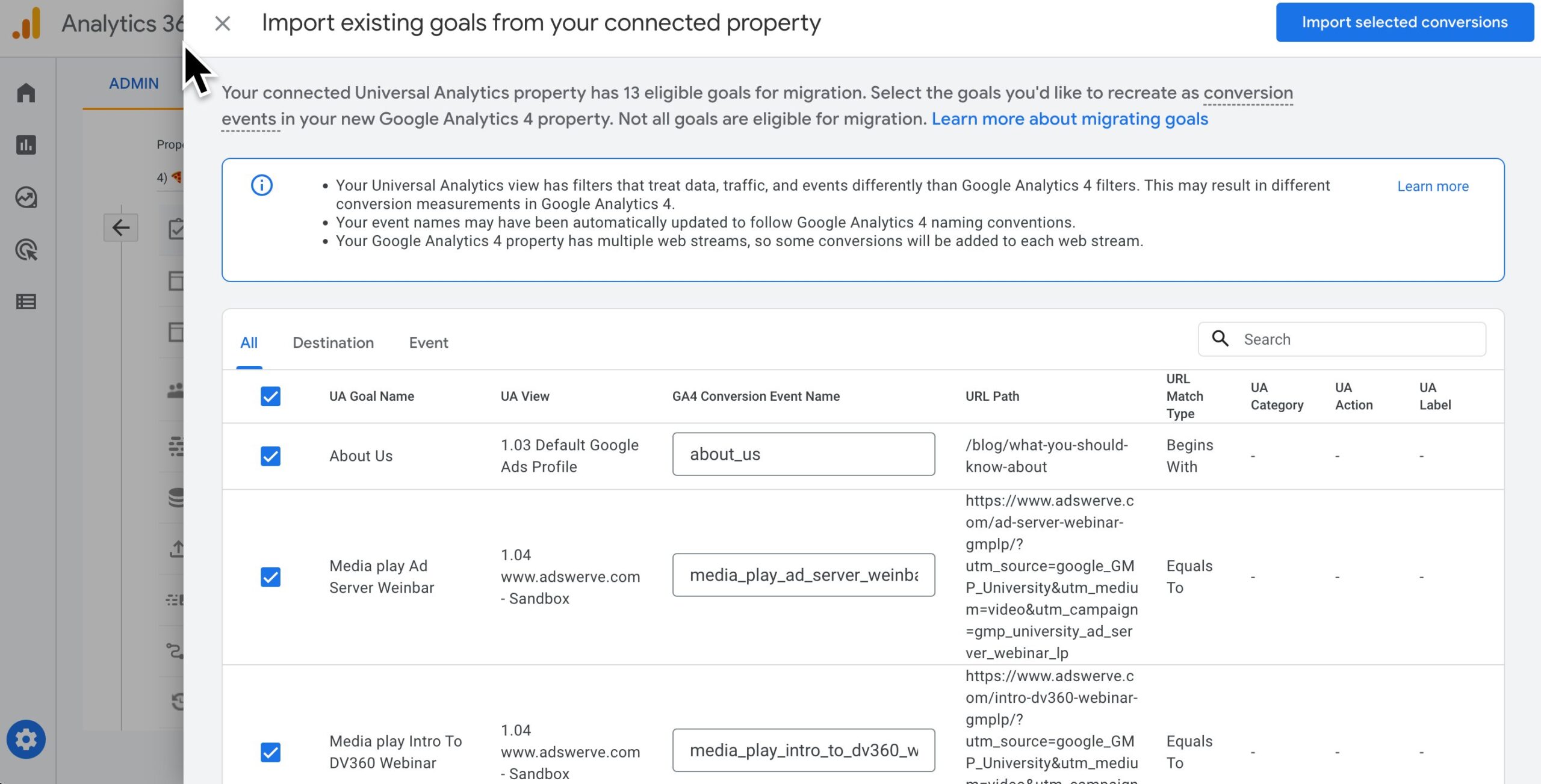Select the All goals tab
Screen dimensions: 1541x784
(x=249, y=342)
